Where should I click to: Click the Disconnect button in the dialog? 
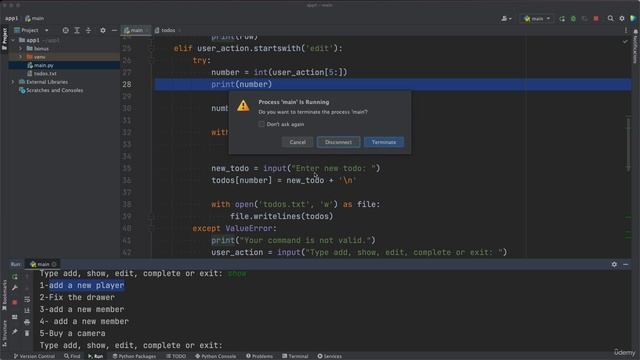coord(338,142)
